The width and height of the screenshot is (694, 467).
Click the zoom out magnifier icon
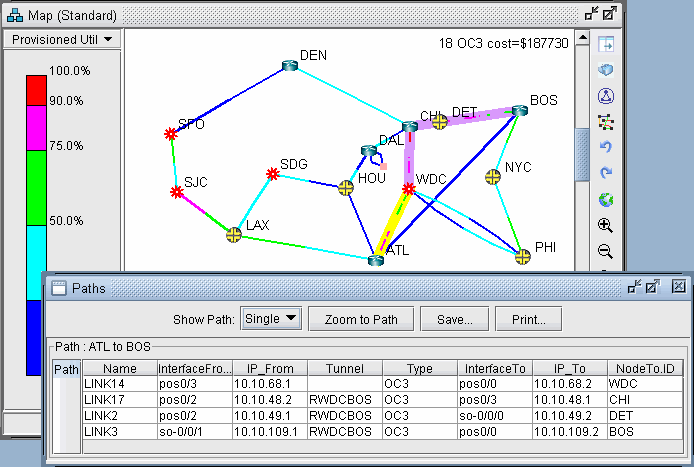coord(605,251)
